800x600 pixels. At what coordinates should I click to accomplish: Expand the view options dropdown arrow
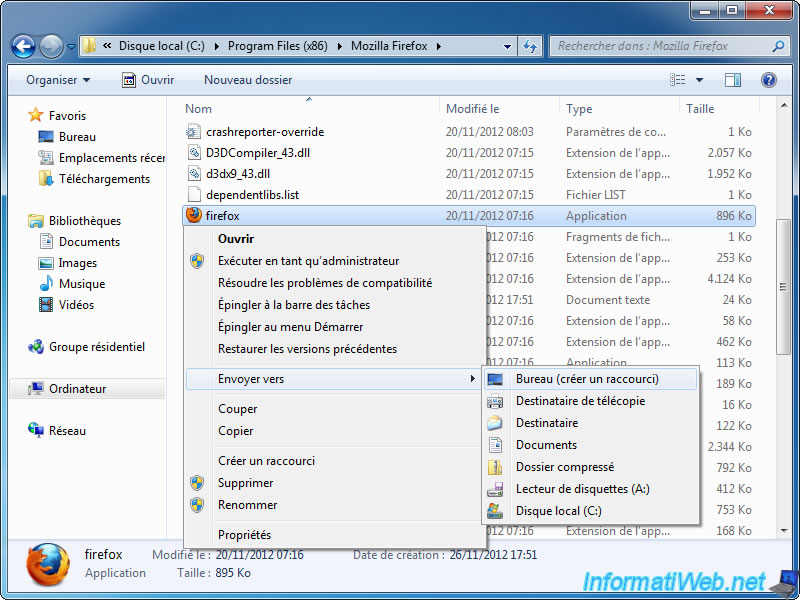[x=699, y=80]
